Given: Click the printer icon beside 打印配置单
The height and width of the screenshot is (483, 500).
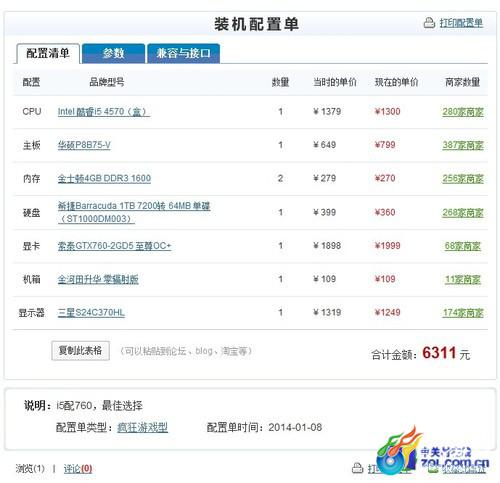Looking at the screenshot, I should [429, 23].
